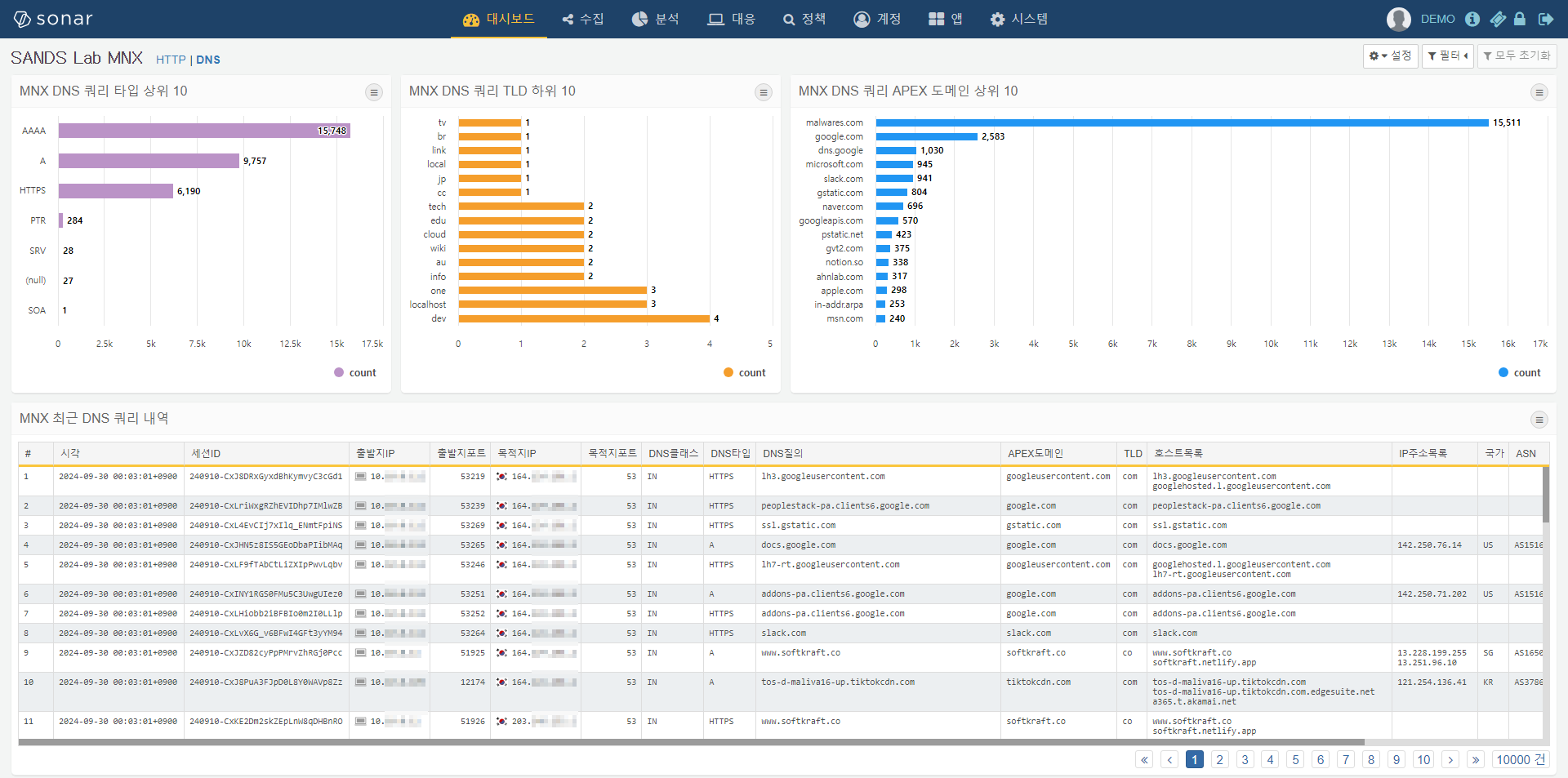Click the malwares.com bar in APEX chart
This screenshot has height=778, width=1568.
click(x=1182, y=122)
